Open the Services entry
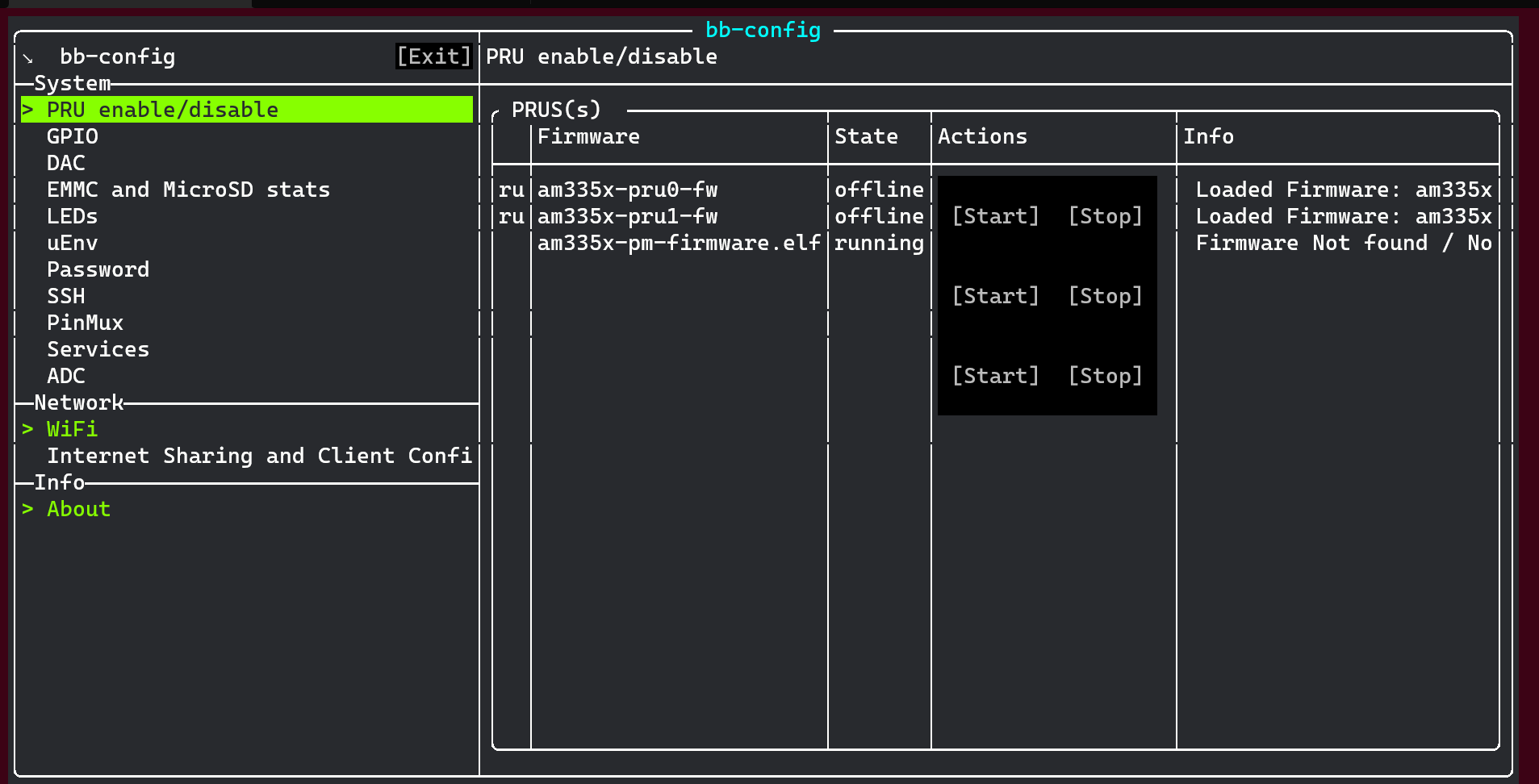1539x784 pixels. tap(98, 349)
